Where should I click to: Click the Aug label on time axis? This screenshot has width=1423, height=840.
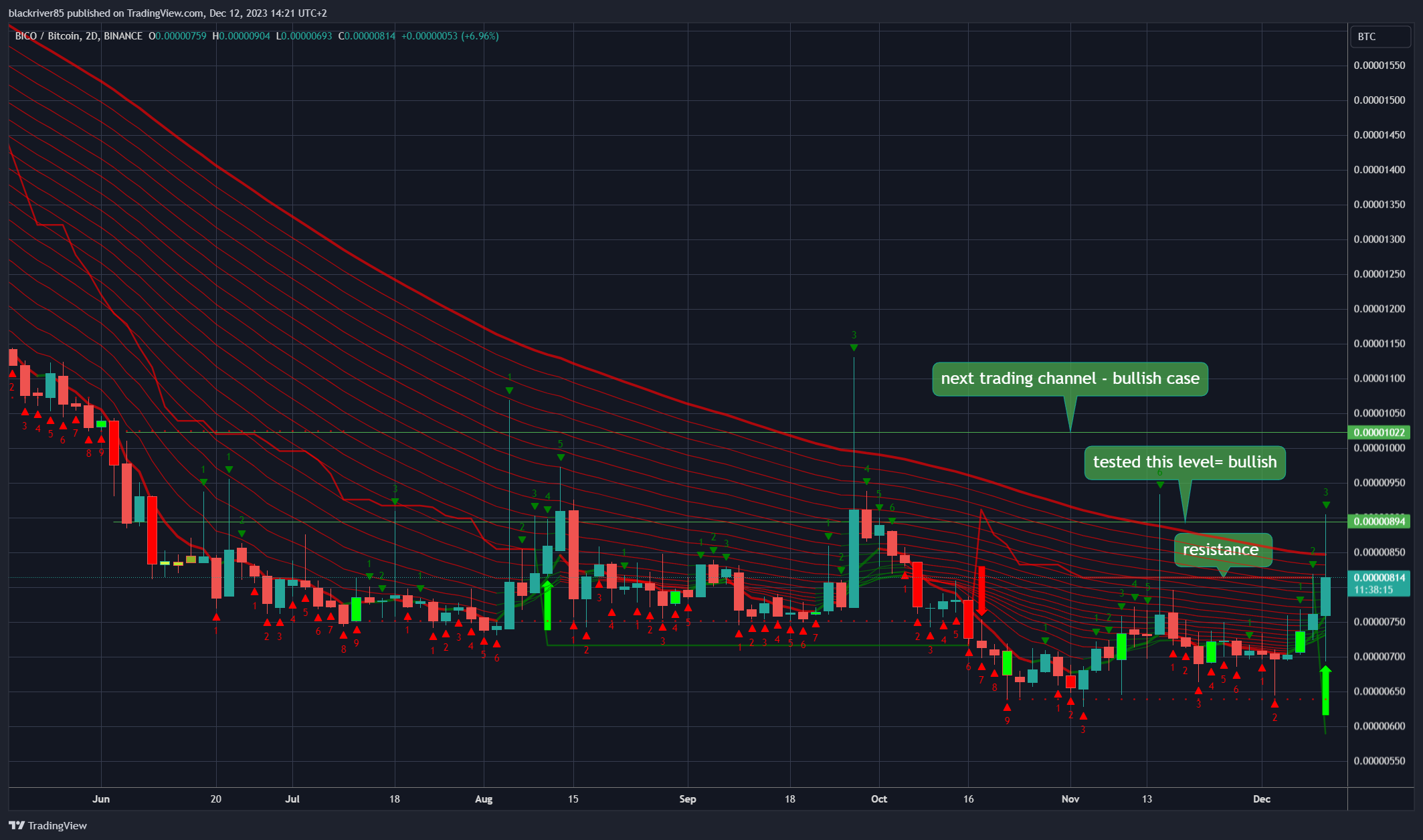484,799
